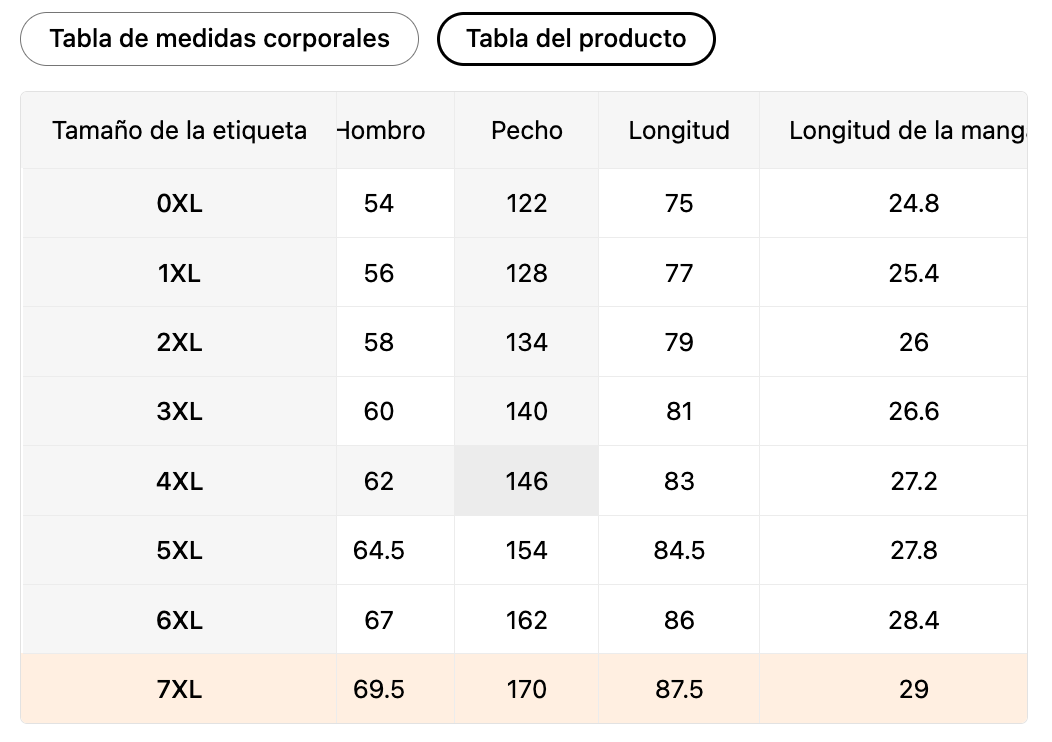
Task: Click the Longitud column header
Action: tap(678, 130)
